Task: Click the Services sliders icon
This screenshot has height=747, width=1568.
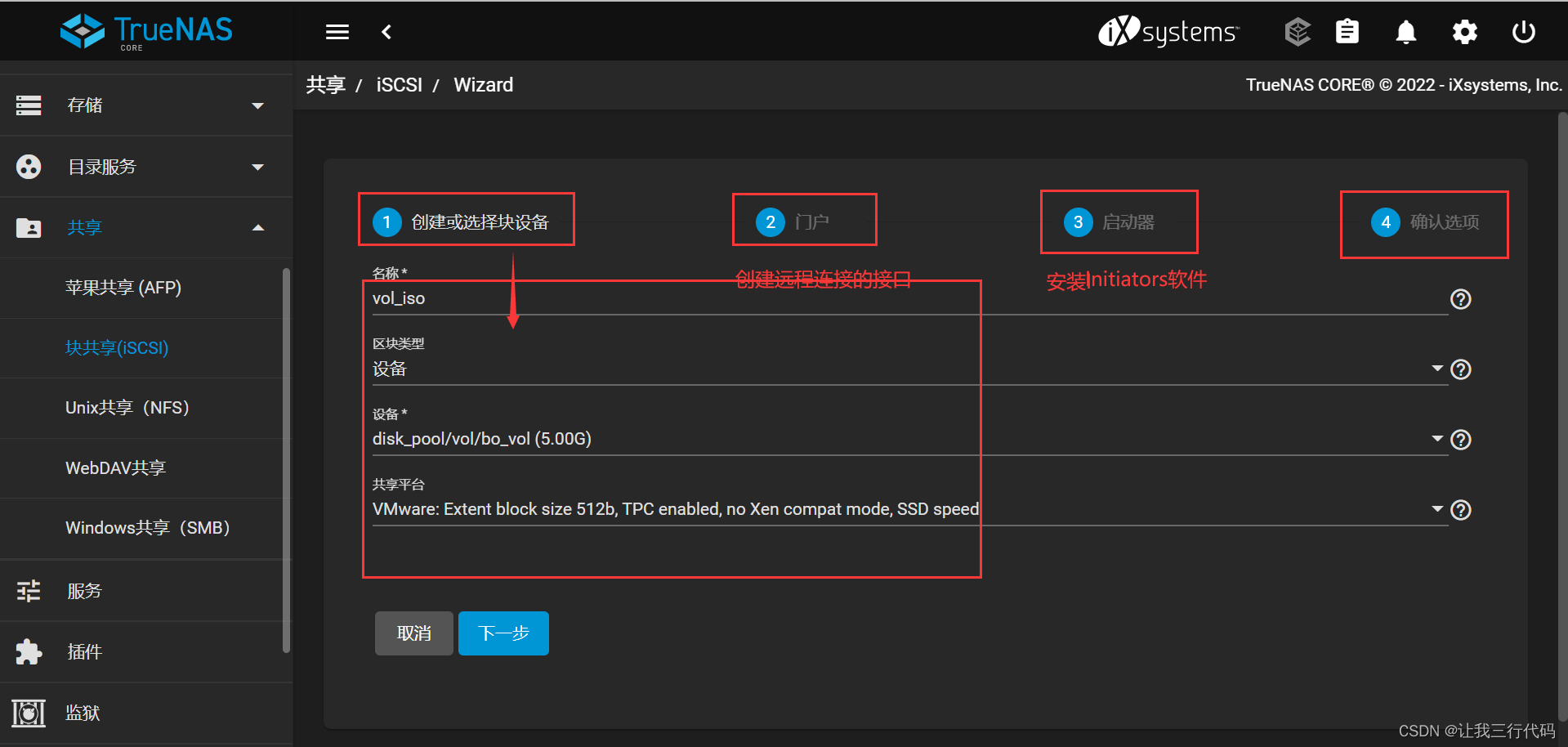Action: [x=29, y=590]
